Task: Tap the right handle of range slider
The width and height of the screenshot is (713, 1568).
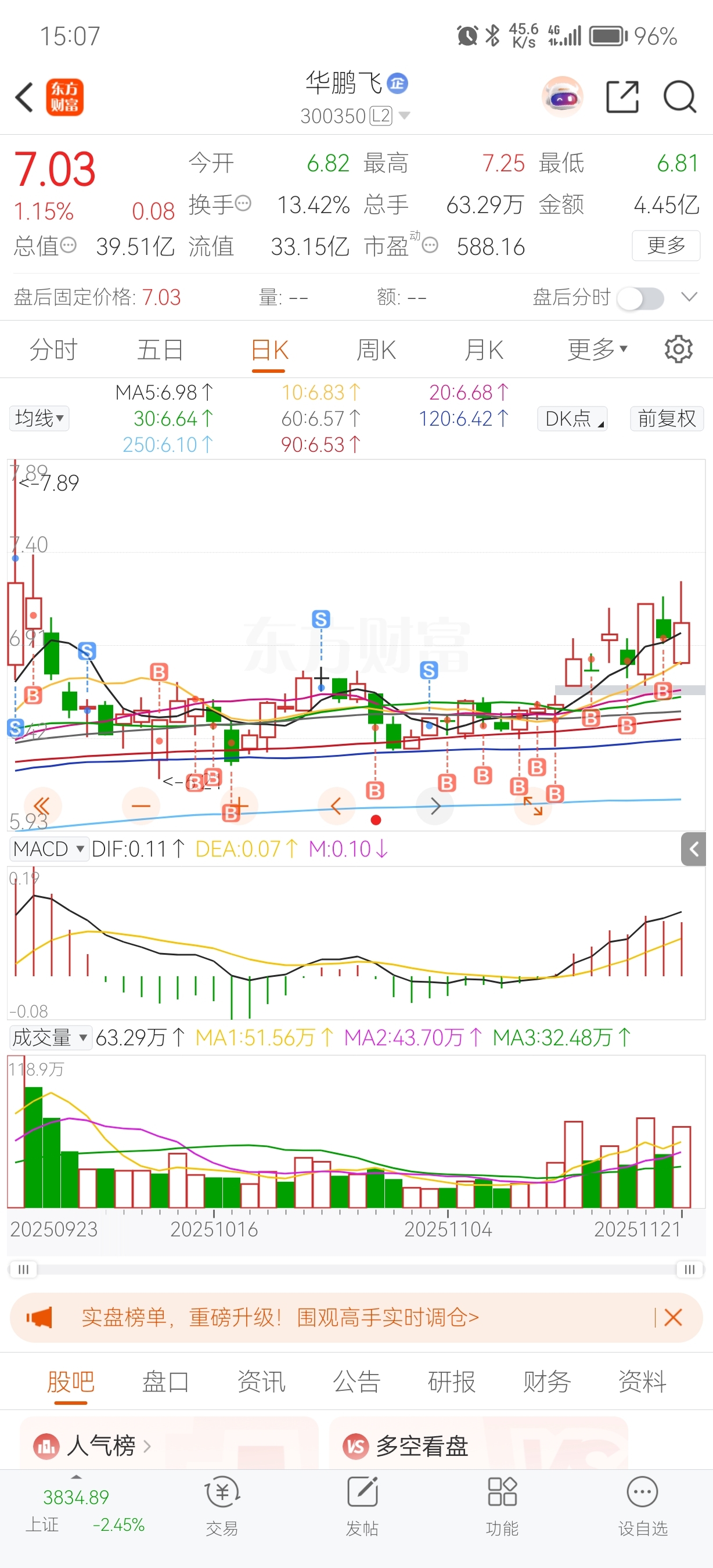Action: click(x=689, y=1269)
